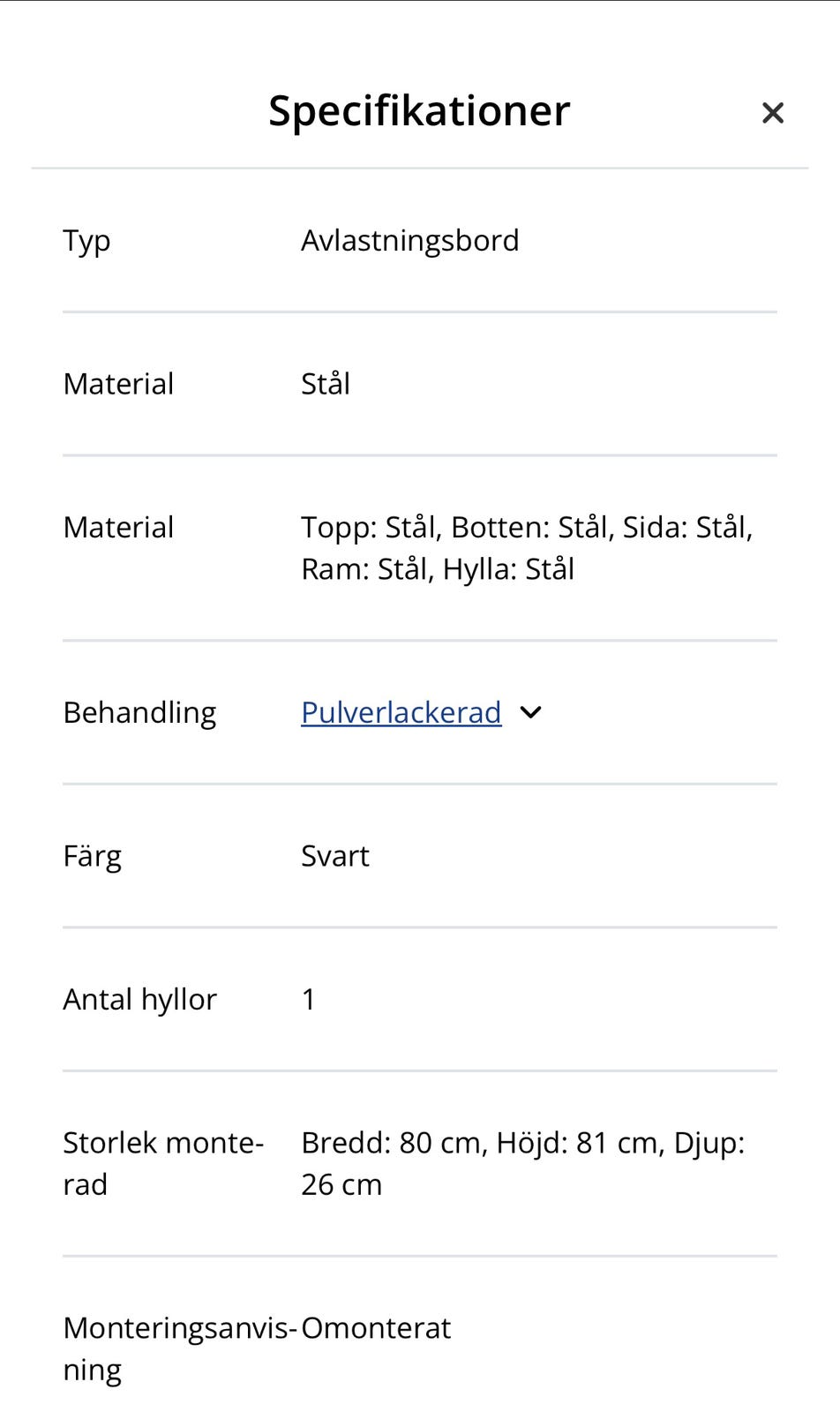Image resolution: width=840 pixels, height=1412 pixels.
Task: Click the Specifikationer heading
Action: pos(419,110)
